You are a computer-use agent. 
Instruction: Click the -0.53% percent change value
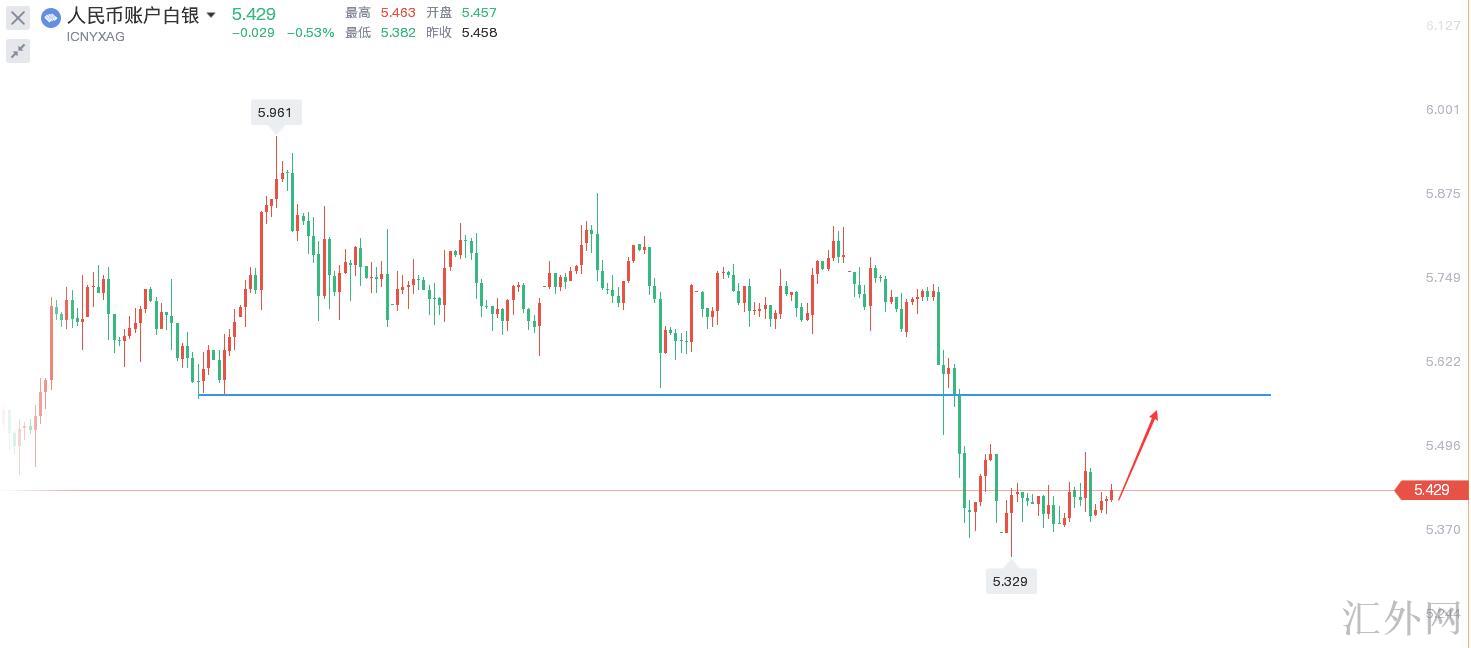tap(311, 33)
